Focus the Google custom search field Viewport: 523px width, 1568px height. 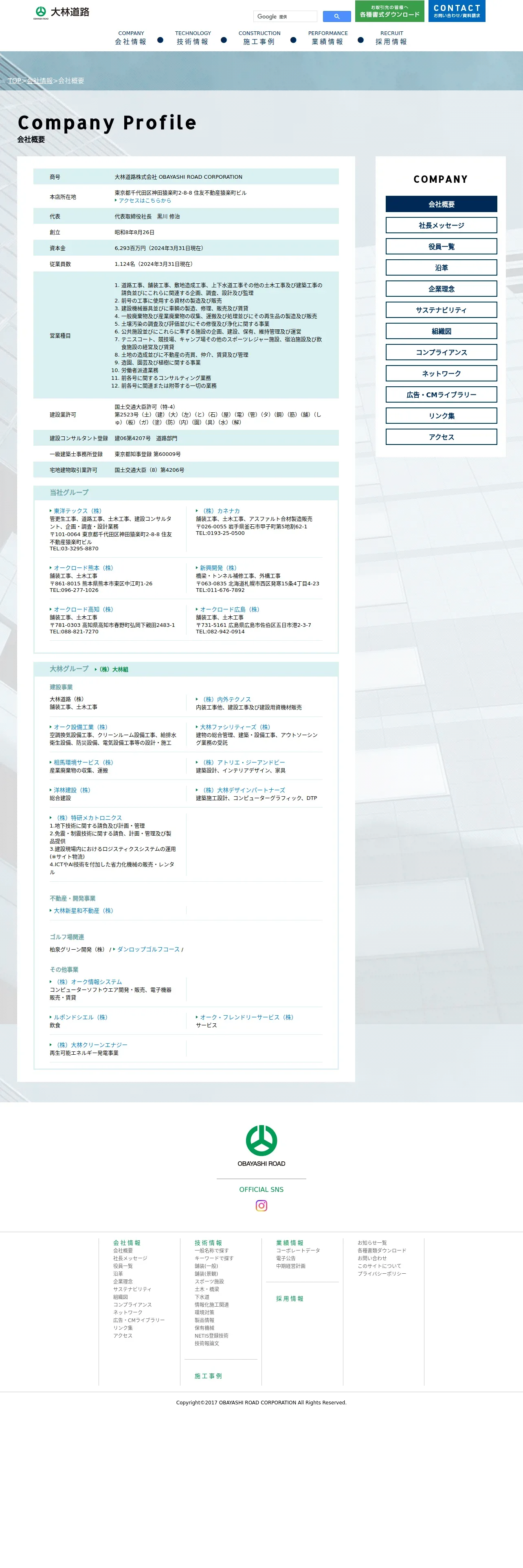tap(285, 16)
